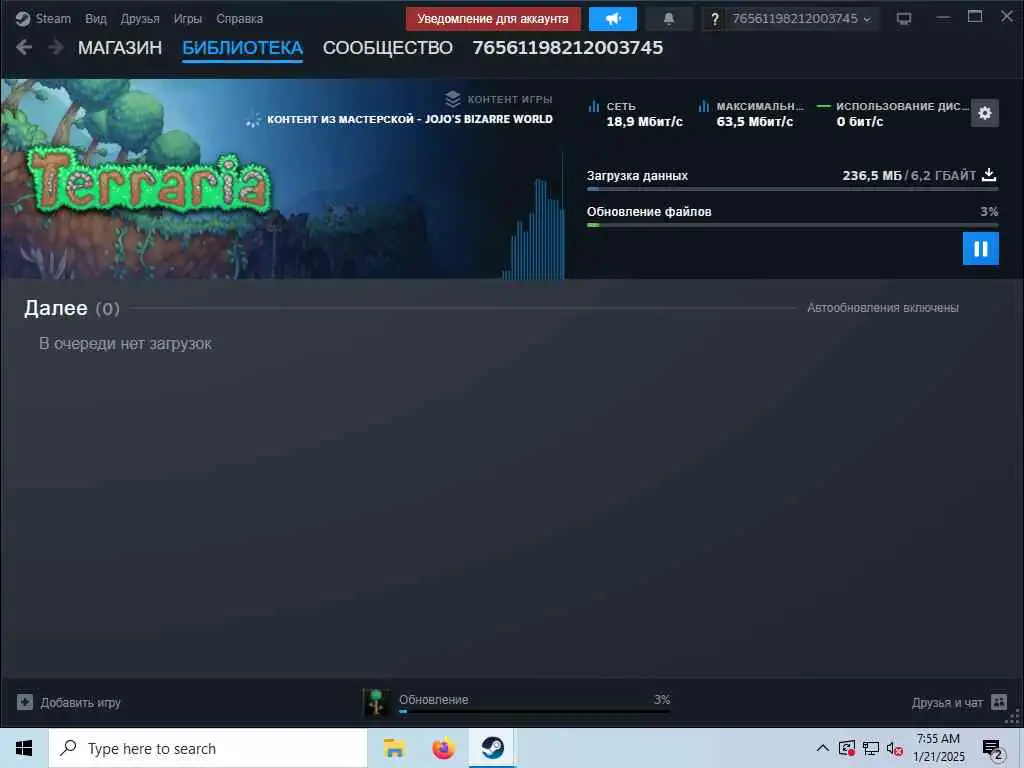Viewport: 1024px width, 768px height.
Task: Click the Загрузка данных progress bar
Action: click(x=792, y=189)
